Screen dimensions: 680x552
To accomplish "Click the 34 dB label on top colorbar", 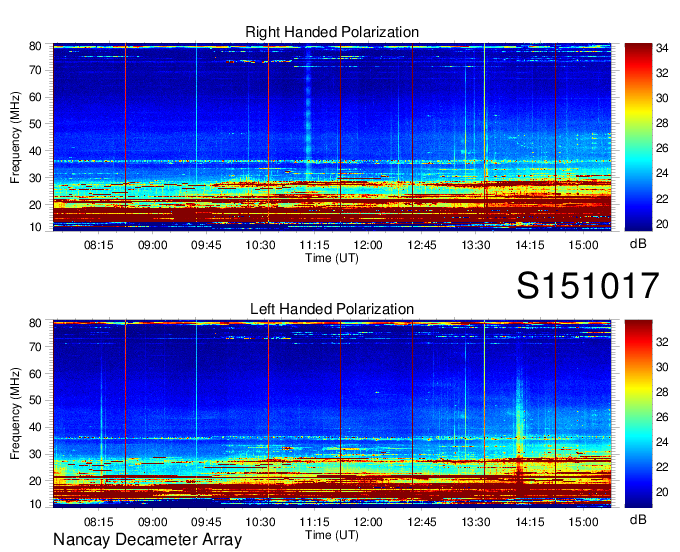I will pyautogui.click(x=662, y=48).
